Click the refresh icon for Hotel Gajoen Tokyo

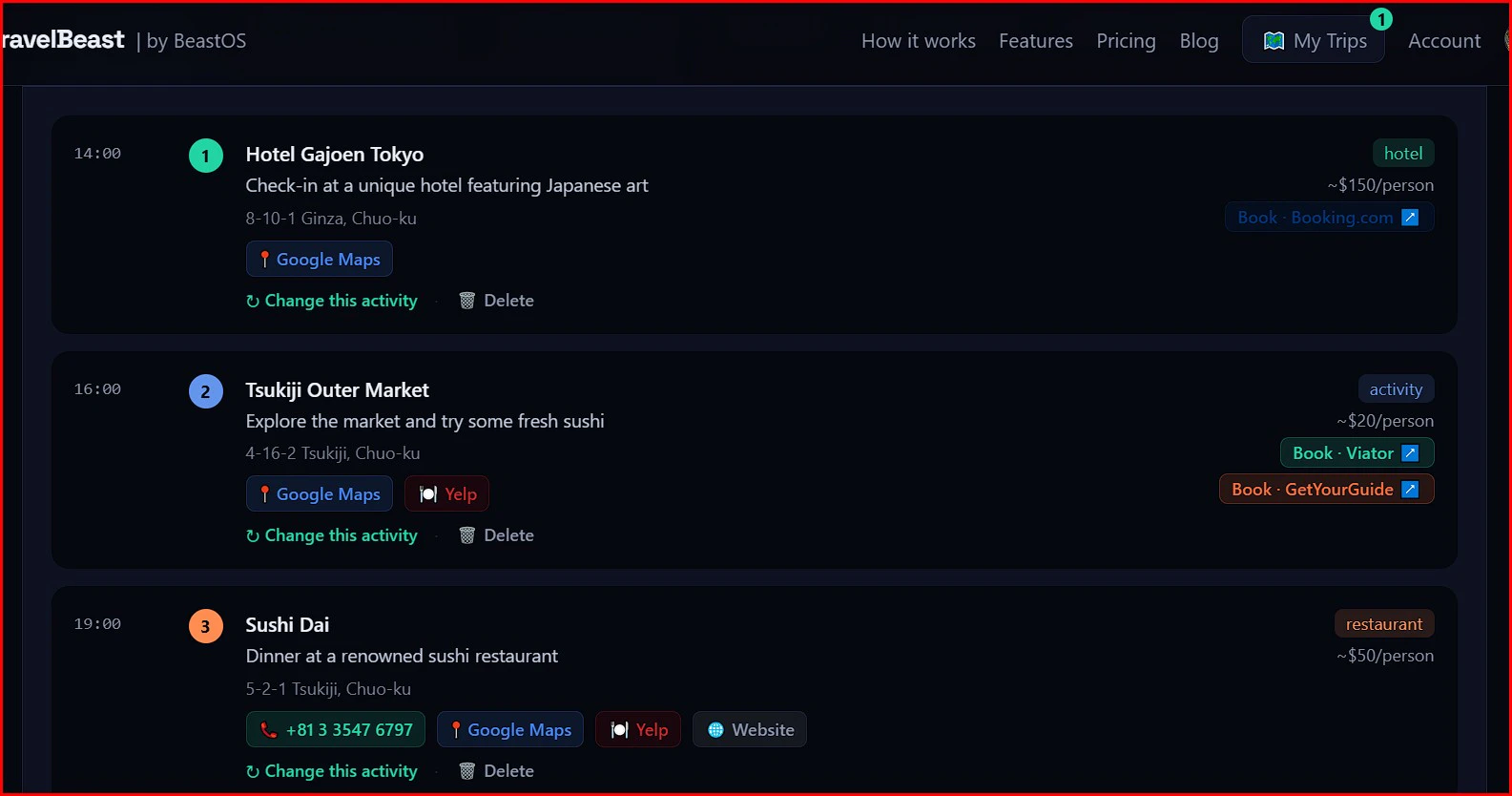(x=253, y=302)
